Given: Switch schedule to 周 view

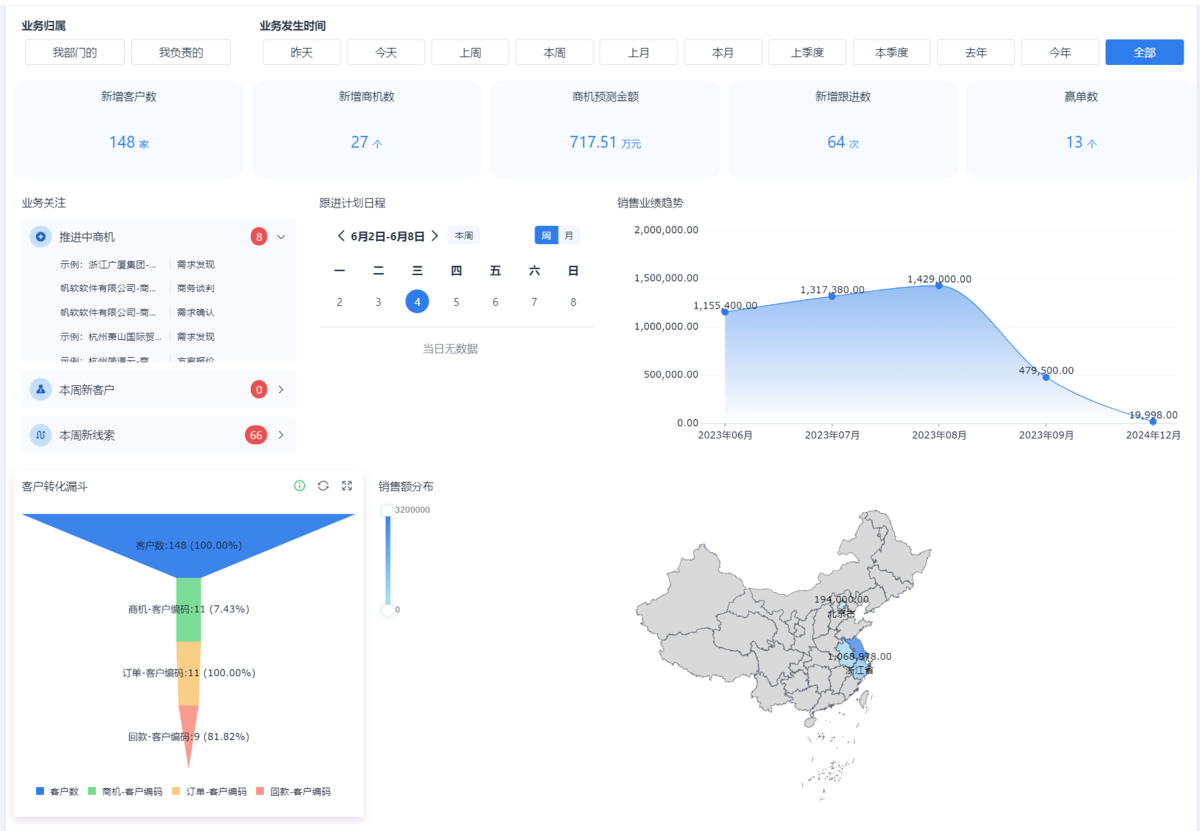Looking at the screenshot, I should 546,235.
